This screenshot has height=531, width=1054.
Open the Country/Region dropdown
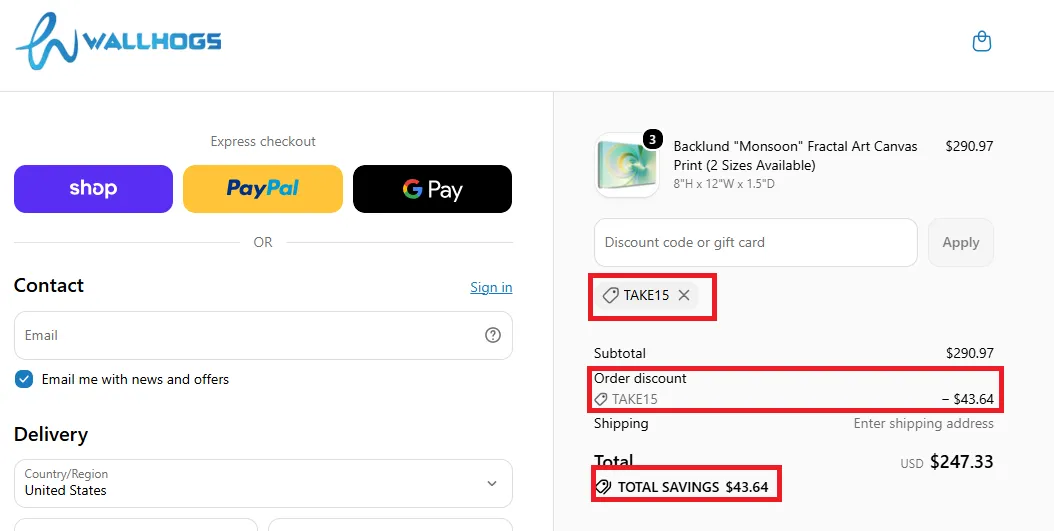(263, 483)
